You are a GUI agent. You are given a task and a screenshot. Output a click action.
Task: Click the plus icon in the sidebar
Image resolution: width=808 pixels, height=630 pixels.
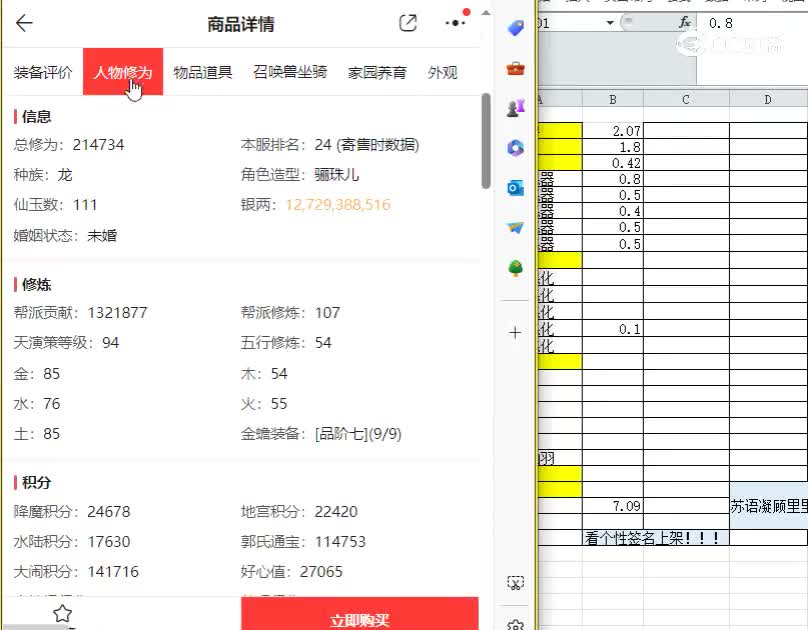(514, 332)
